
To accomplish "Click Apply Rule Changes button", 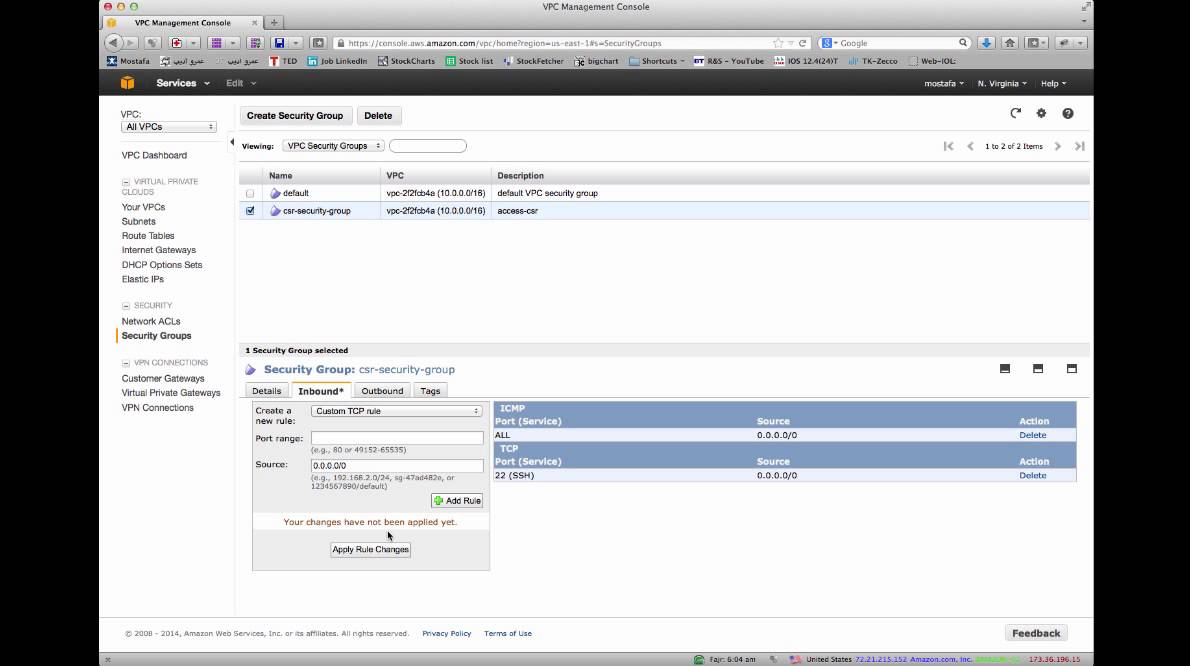I will pyautogui.click(x=370, y=549).
